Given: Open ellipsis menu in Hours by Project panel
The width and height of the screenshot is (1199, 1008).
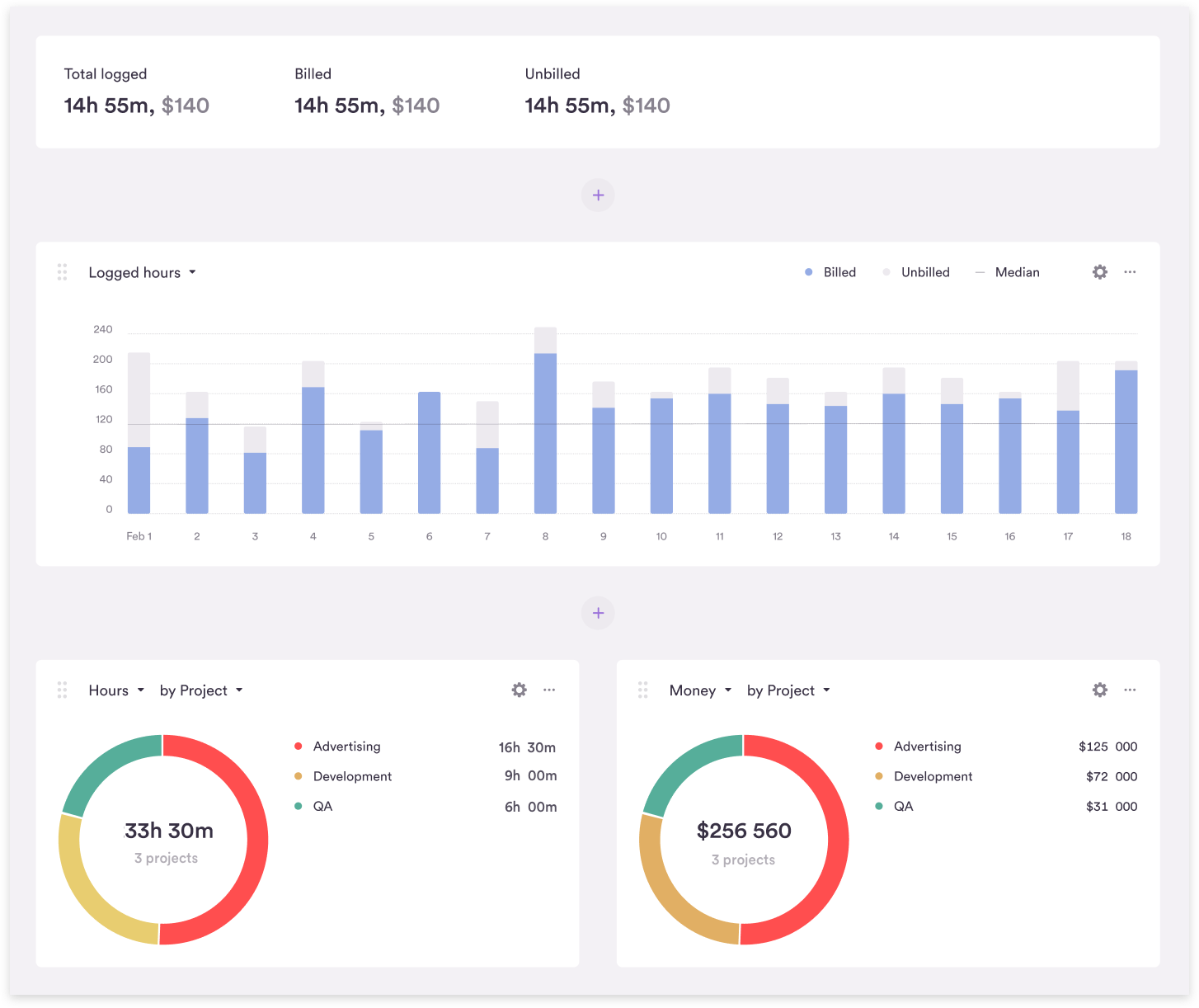Looking at the screenshot, I should click(x=549, y=690).
